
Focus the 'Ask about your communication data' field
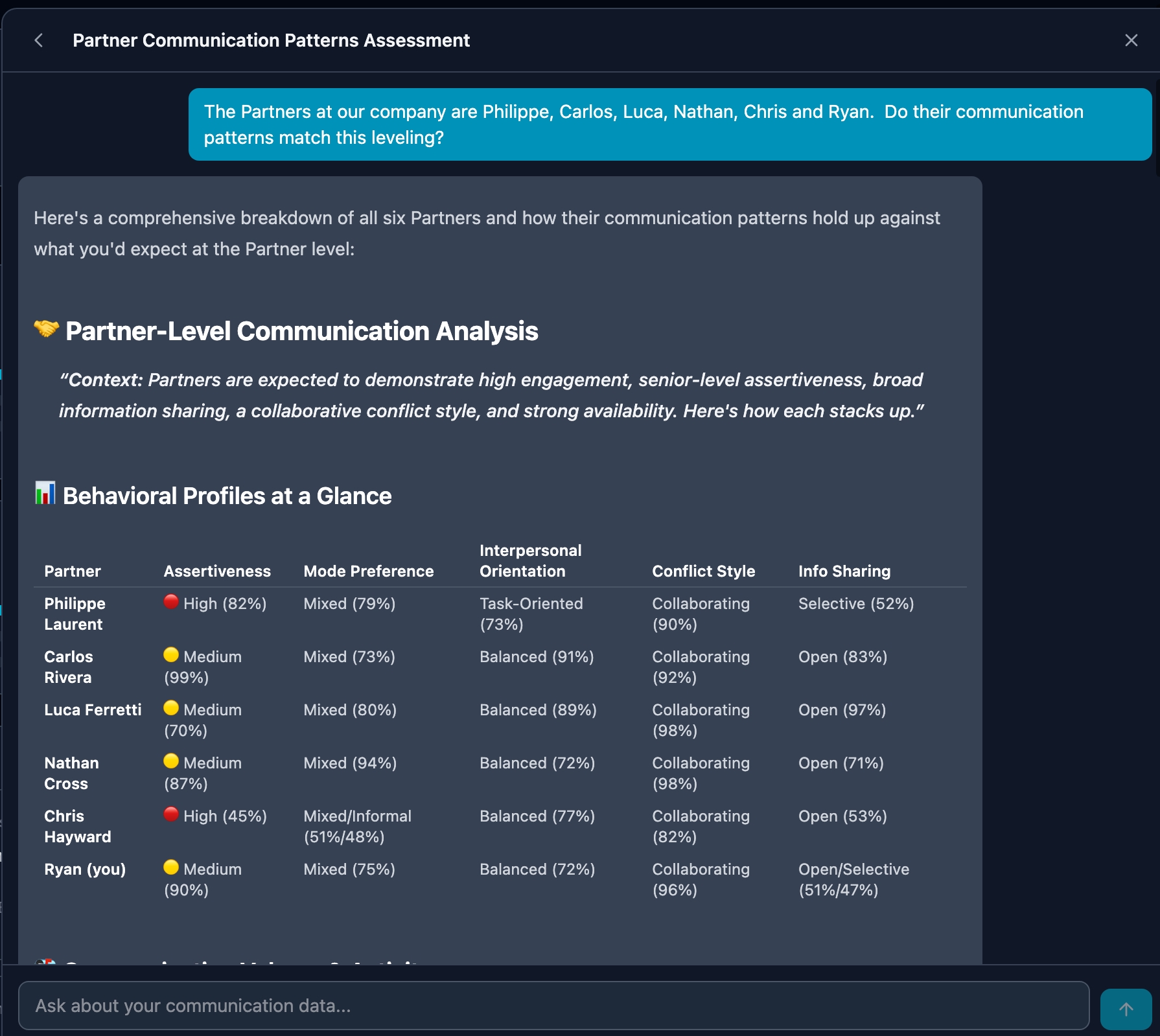(553, 1006)
